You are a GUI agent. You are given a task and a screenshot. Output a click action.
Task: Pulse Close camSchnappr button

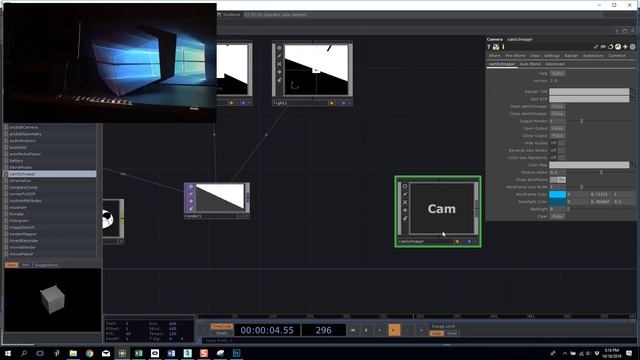557,114
